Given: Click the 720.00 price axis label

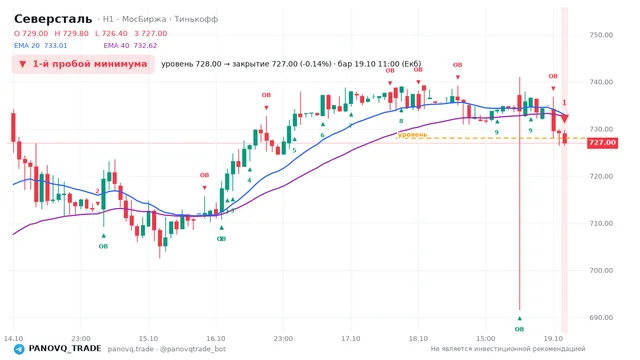Looking at the screenshot, I should [x=601, y=176].
